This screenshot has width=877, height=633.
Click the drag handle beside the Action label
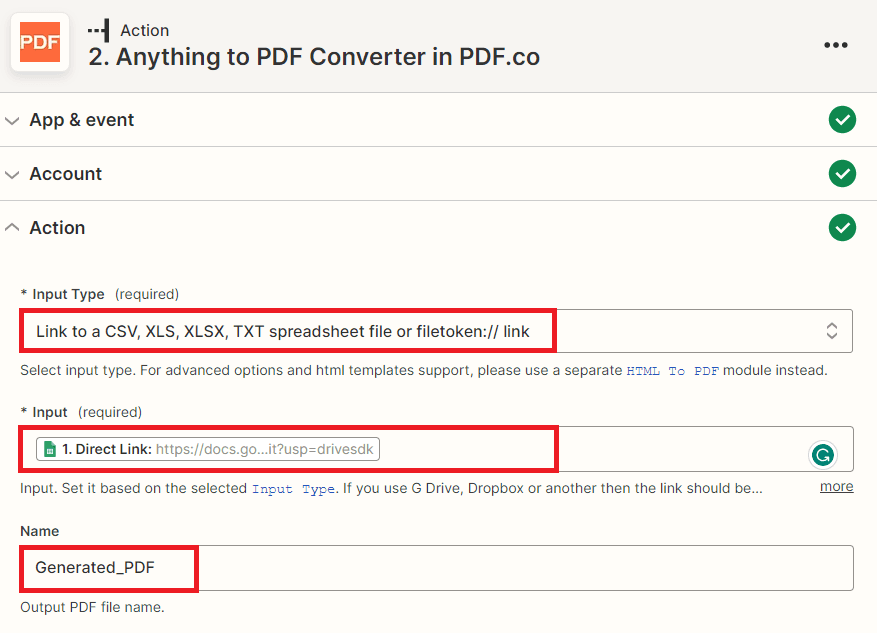(x=97, y=29)
